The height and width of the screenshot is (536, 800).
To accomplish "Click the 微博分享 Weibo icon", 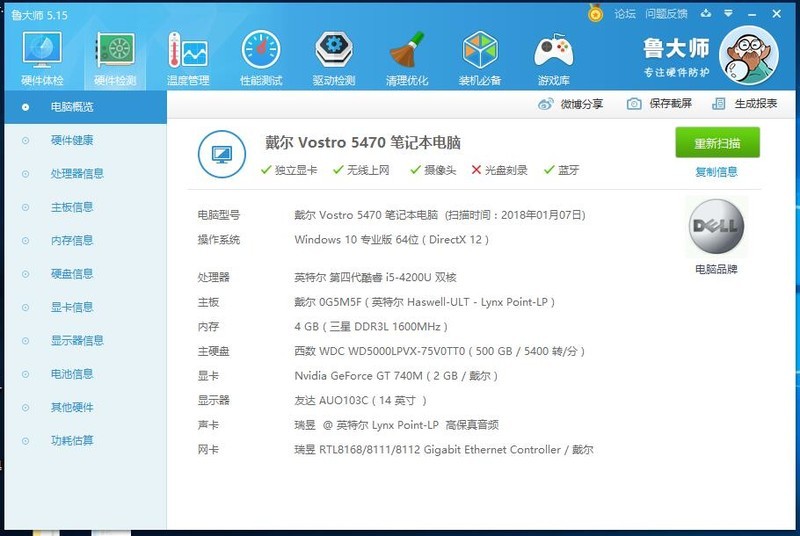I will pos(545,104).
